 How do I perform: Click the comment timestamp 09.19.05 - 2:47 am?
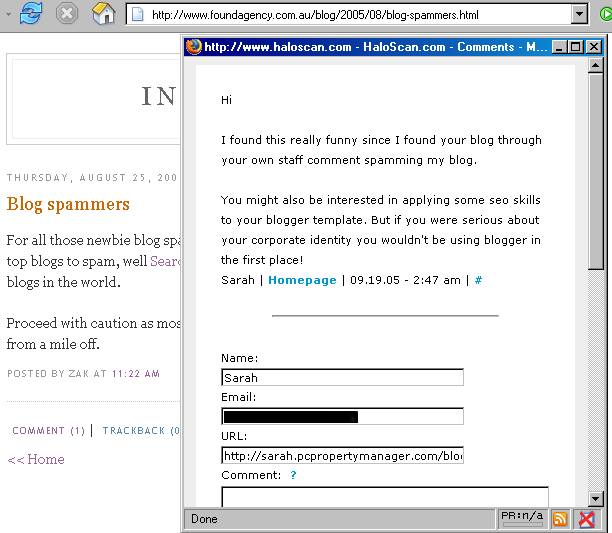(405, 280)
